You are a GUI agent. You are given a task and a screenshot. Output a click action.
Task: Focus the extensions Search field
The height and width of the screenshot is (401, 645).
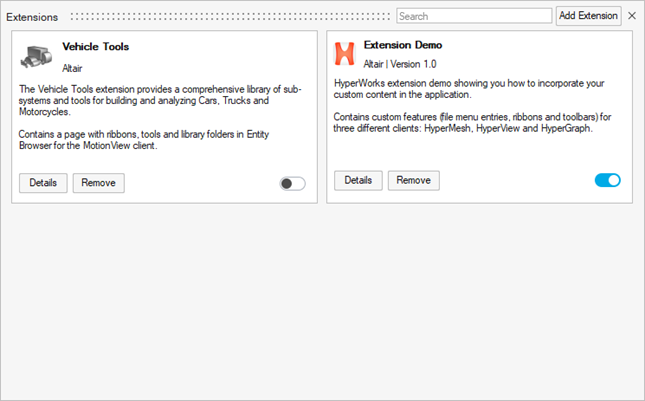(x=474, y=16)
